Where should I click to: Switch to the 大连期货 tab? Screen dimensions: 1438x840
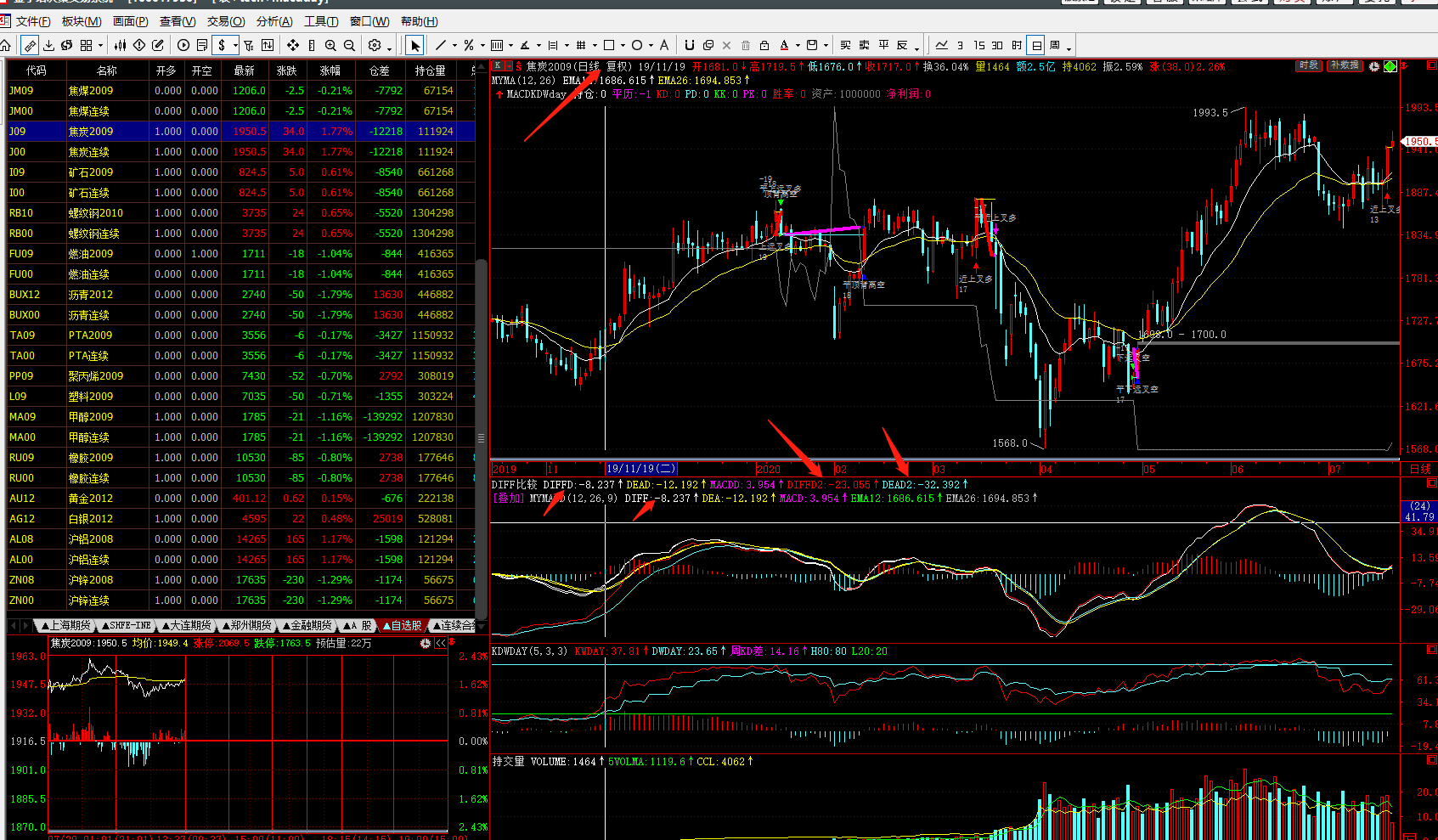[187, 625]
